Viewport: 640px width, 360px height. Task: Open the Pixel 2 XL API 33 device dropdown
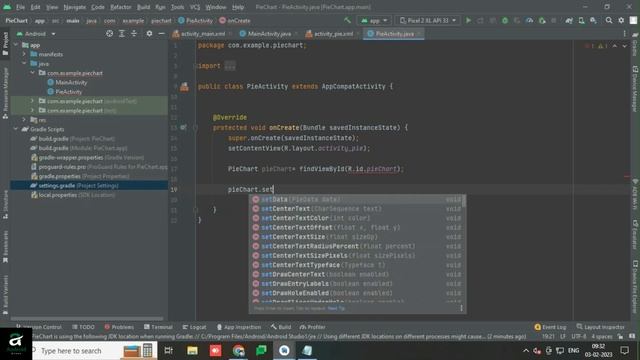click(427, 20)
